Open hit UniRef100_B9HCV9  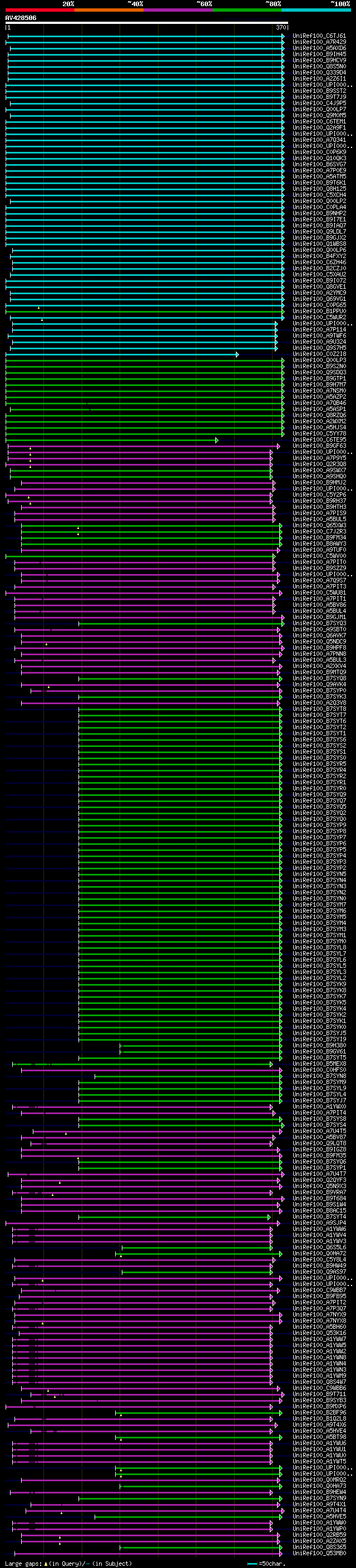click(x=319, y=60)
